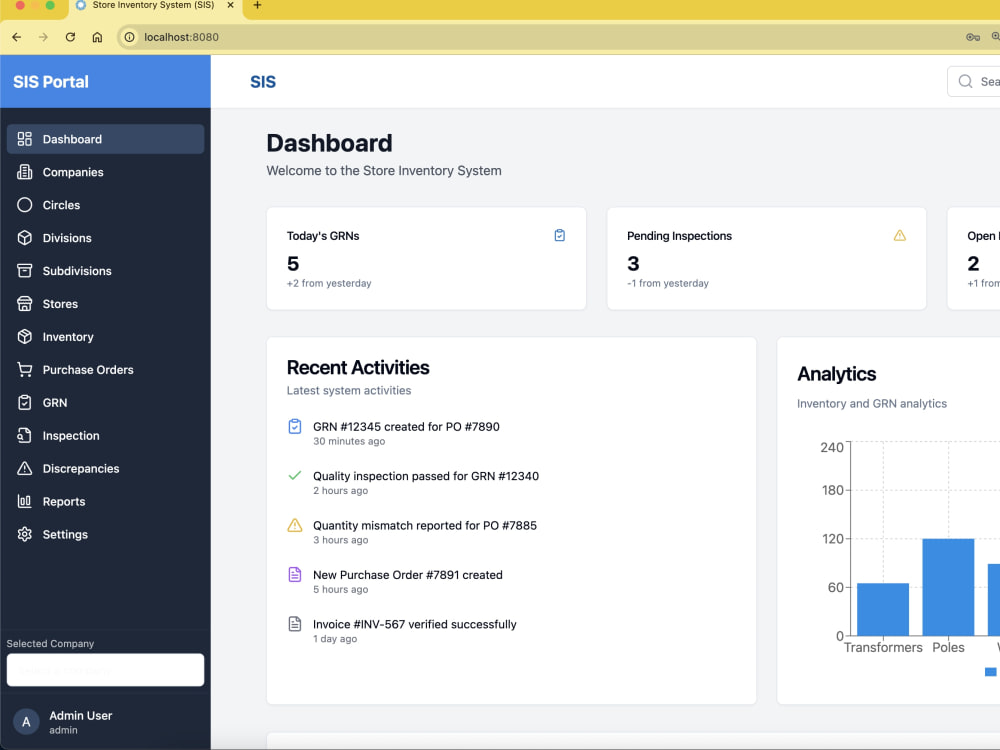This screenshot has width=1000, height=750.
Task: Click the Today's GRNs clipboard icon
Action: pos(559,235)
